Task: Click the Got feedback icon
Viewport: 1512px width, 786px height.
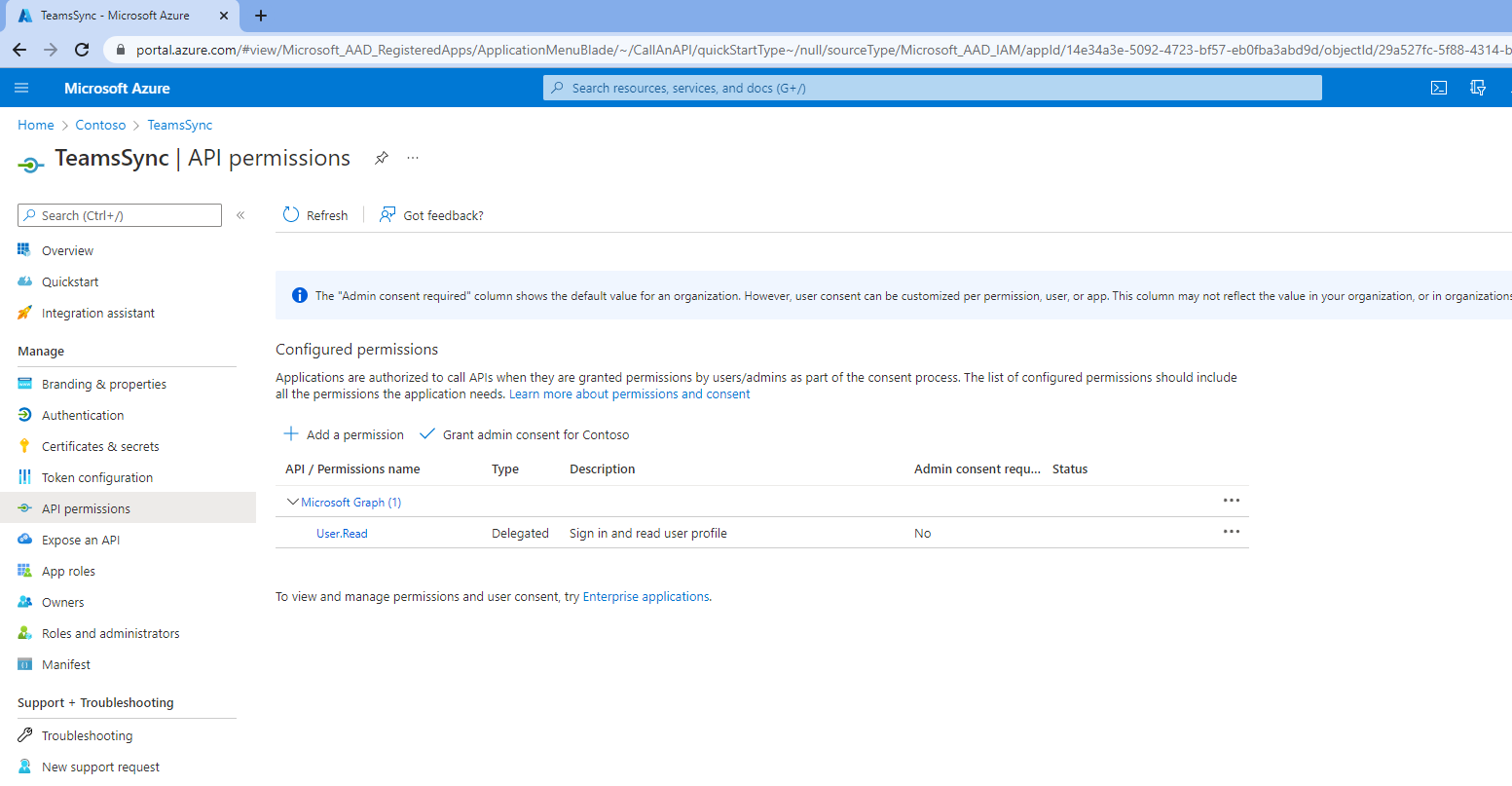Action: (387, 214)
